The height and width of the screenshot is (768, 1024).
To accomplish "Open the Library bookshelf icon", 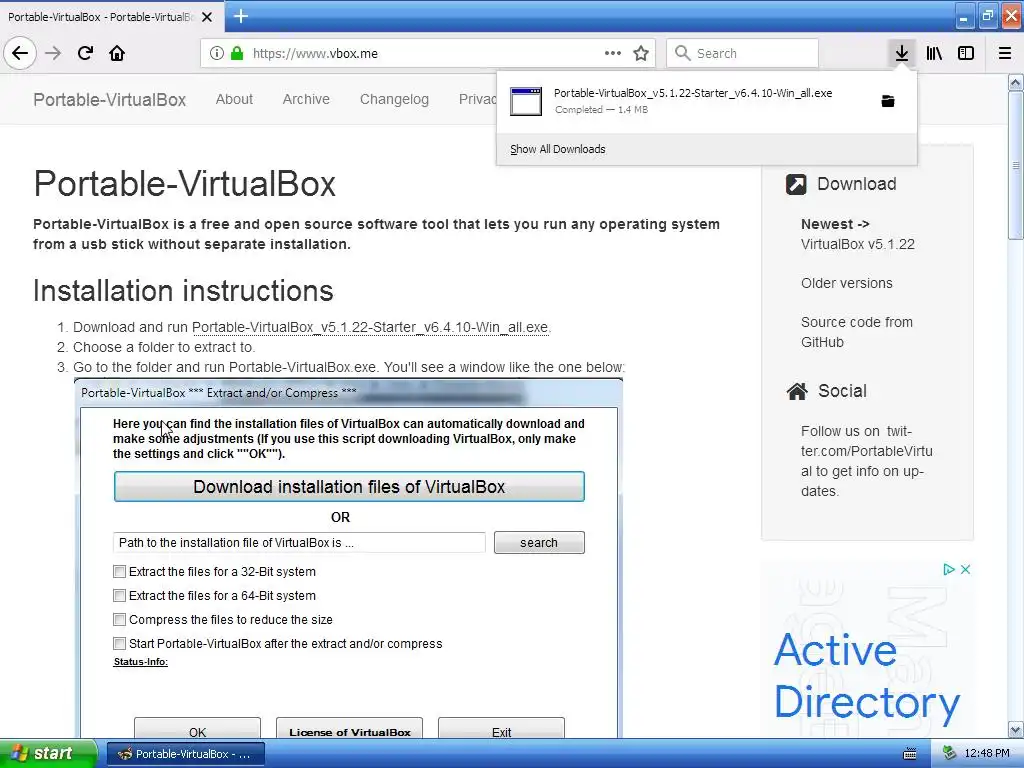I will (x=934, y=54).
